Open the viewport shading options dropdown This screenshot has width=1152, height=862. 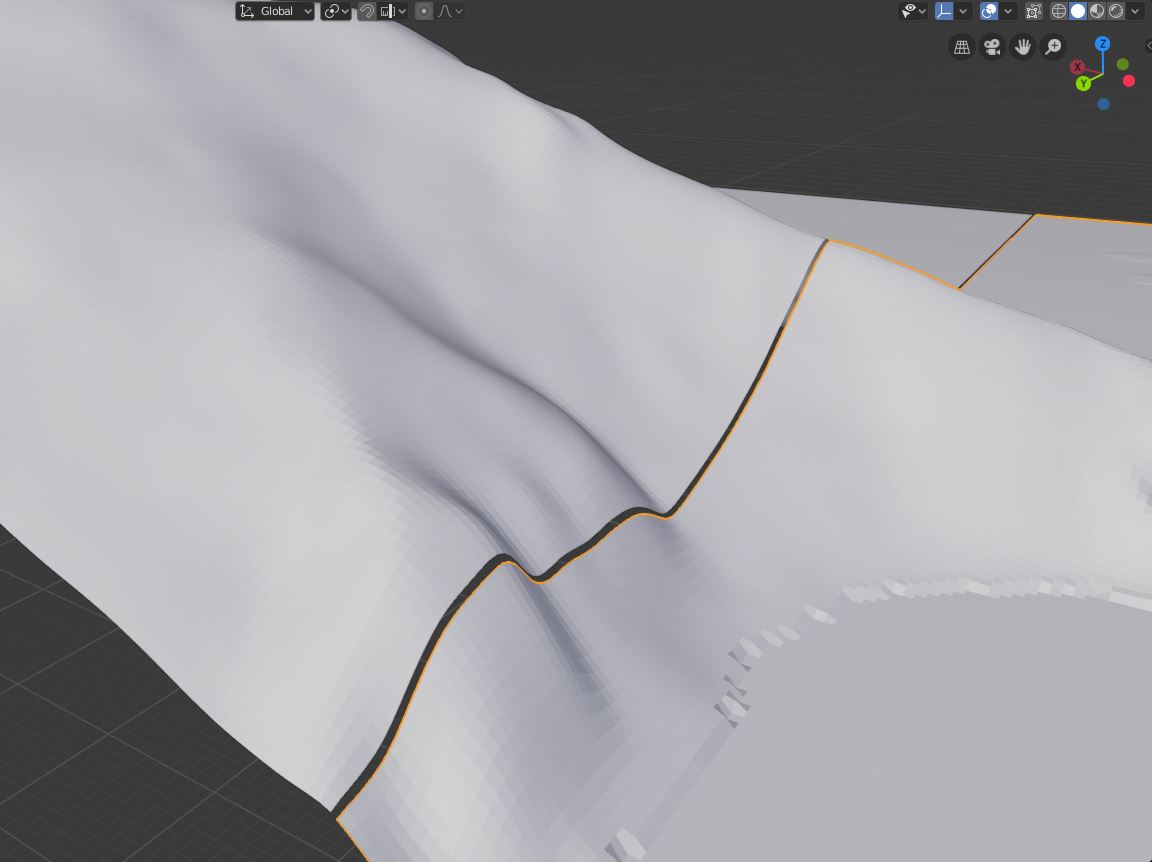[1135, 11]
